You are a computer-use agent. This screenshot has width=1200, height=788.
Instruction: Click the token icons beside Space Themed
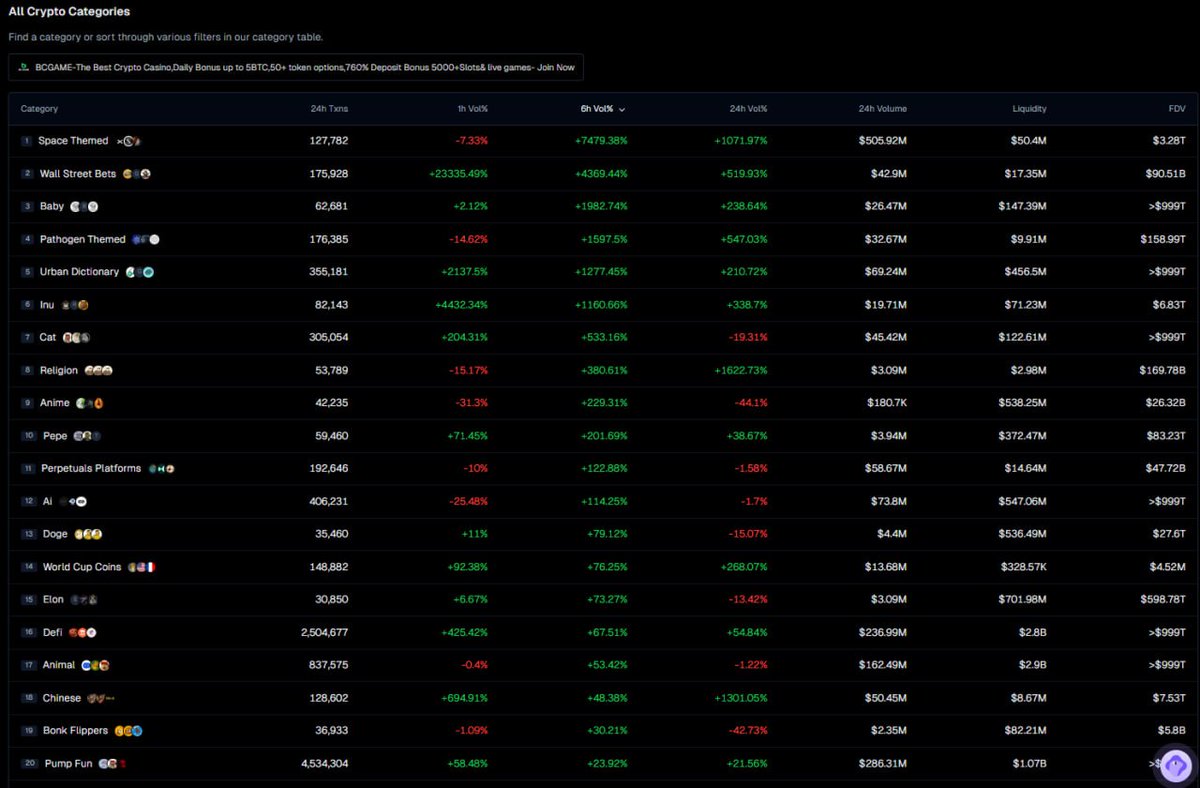[129, 141]
